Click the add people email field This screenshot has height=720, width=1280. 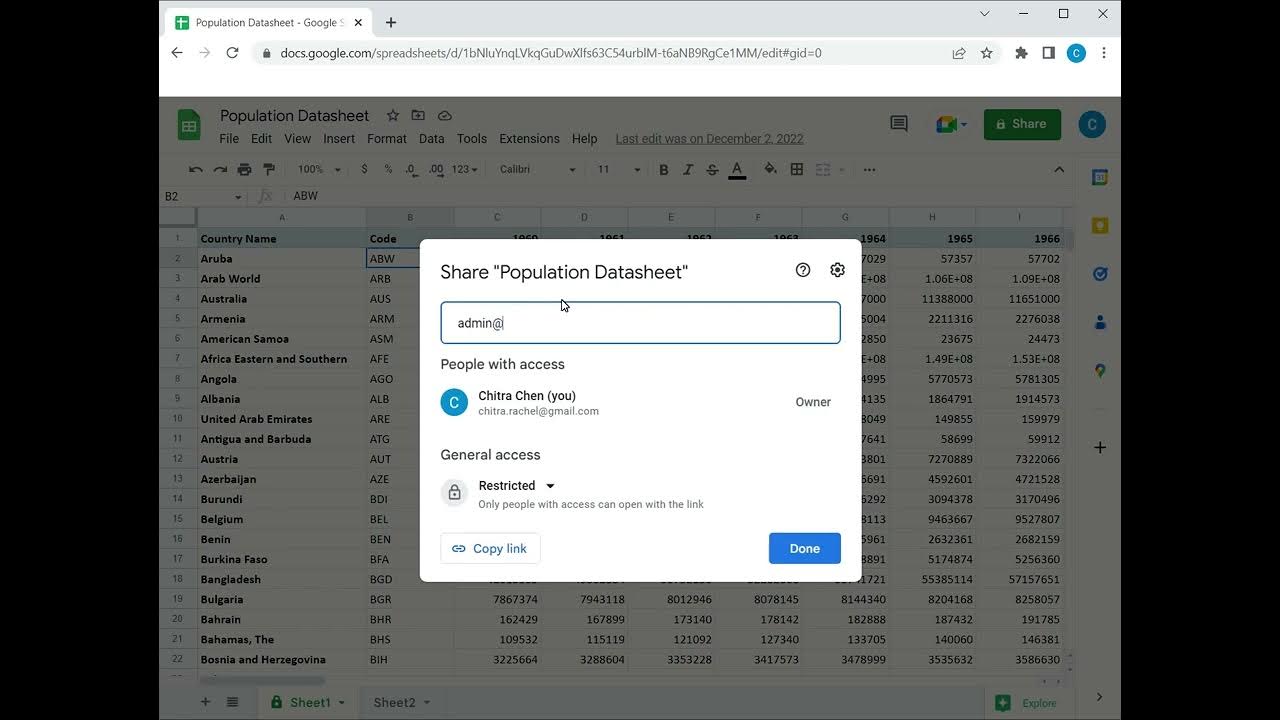point(640,323)
